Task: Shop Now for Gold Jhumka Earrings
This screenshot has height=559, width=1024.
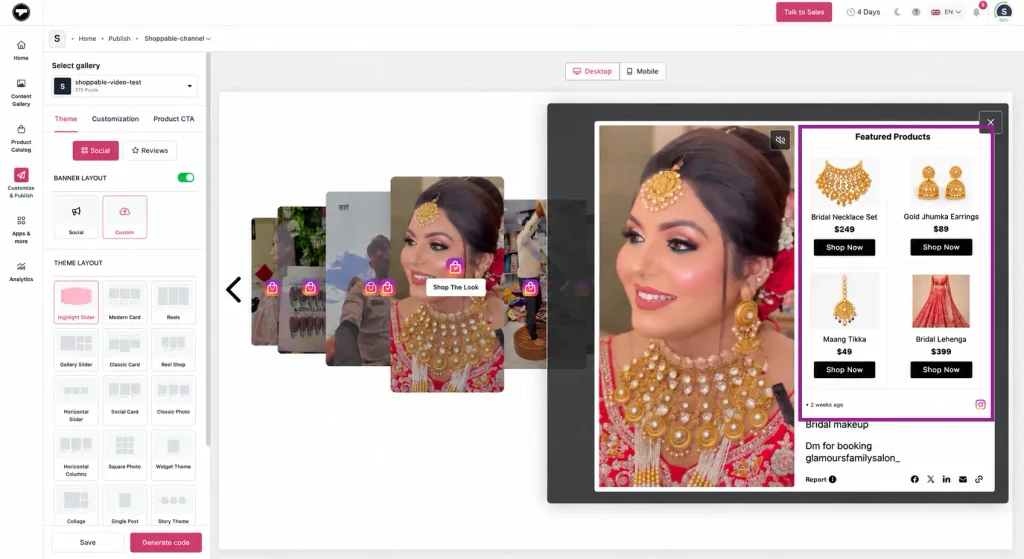Action: tap(941, 247)
